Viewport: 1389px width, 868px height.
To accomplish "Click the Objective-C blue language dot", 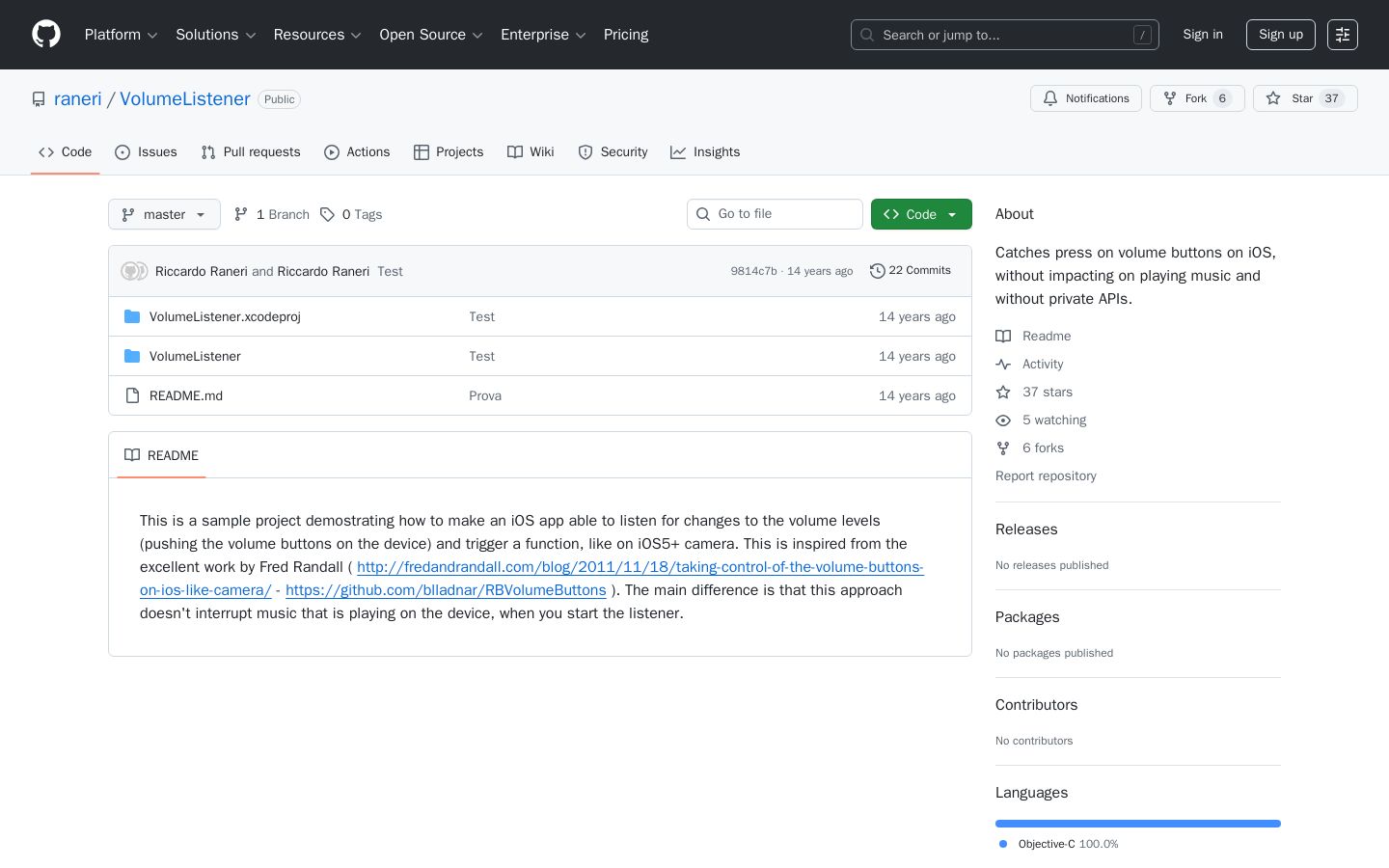I will pyautogui.click(x=1003, y=844).
